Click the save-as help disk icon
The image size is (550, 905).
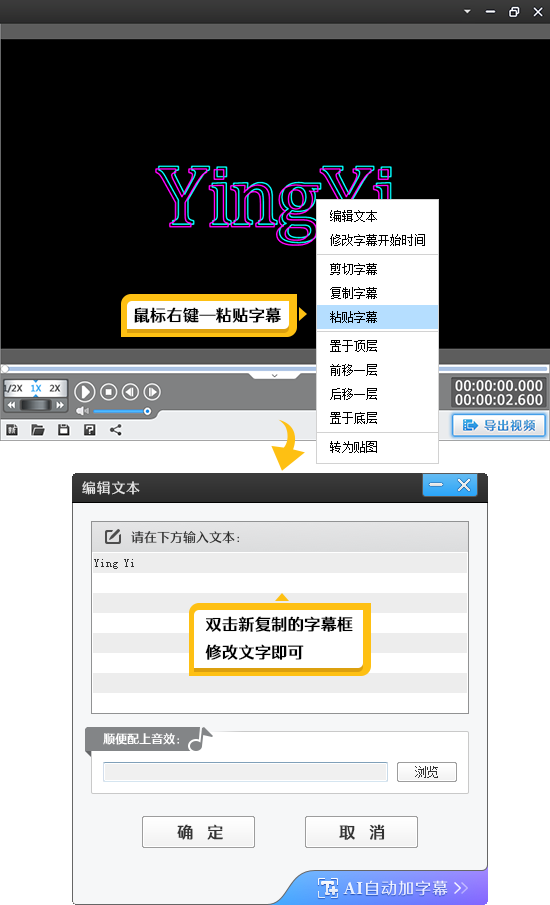89,430
